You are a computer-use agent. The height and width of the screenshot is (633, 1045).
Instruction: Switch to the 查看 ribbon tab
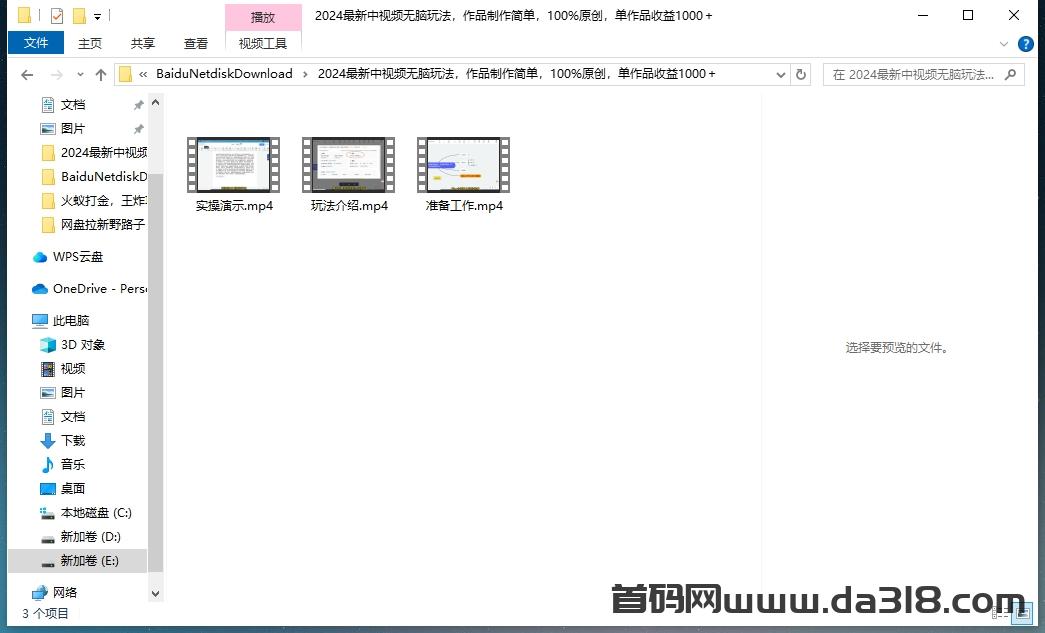[x=196, y=43]
